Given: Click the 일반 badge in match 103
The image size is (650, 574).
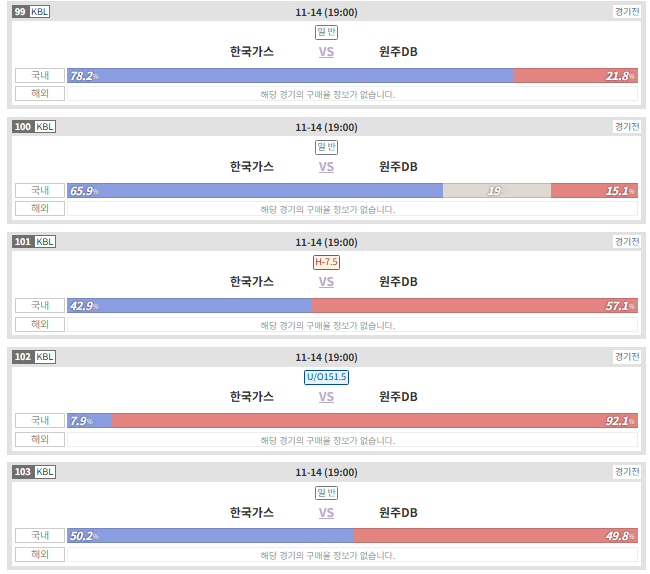Looking at the screenshot, I should pos(326,493).
